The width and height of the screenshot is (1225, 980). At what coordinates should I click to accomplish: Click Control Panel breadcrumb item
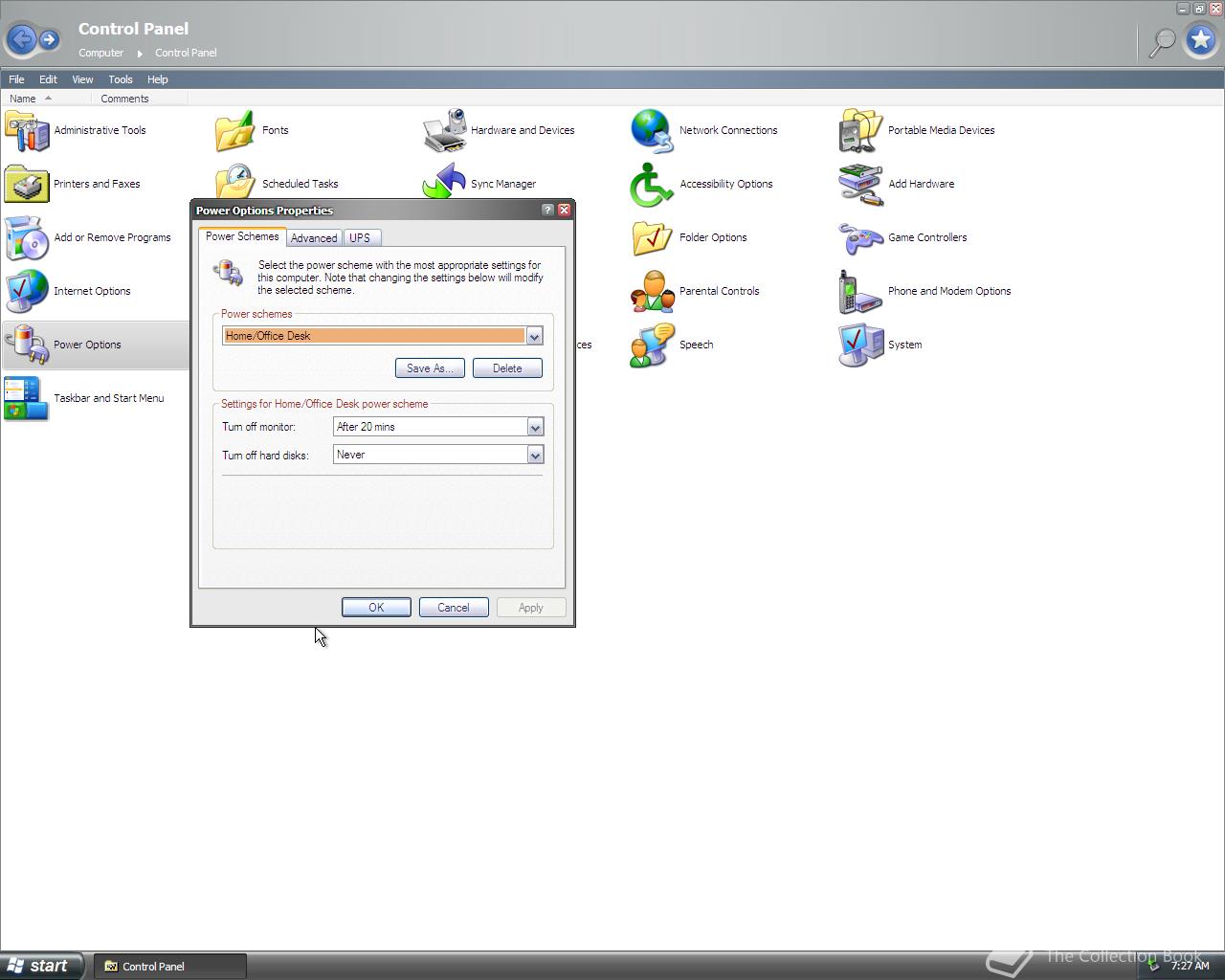point(186,53)
